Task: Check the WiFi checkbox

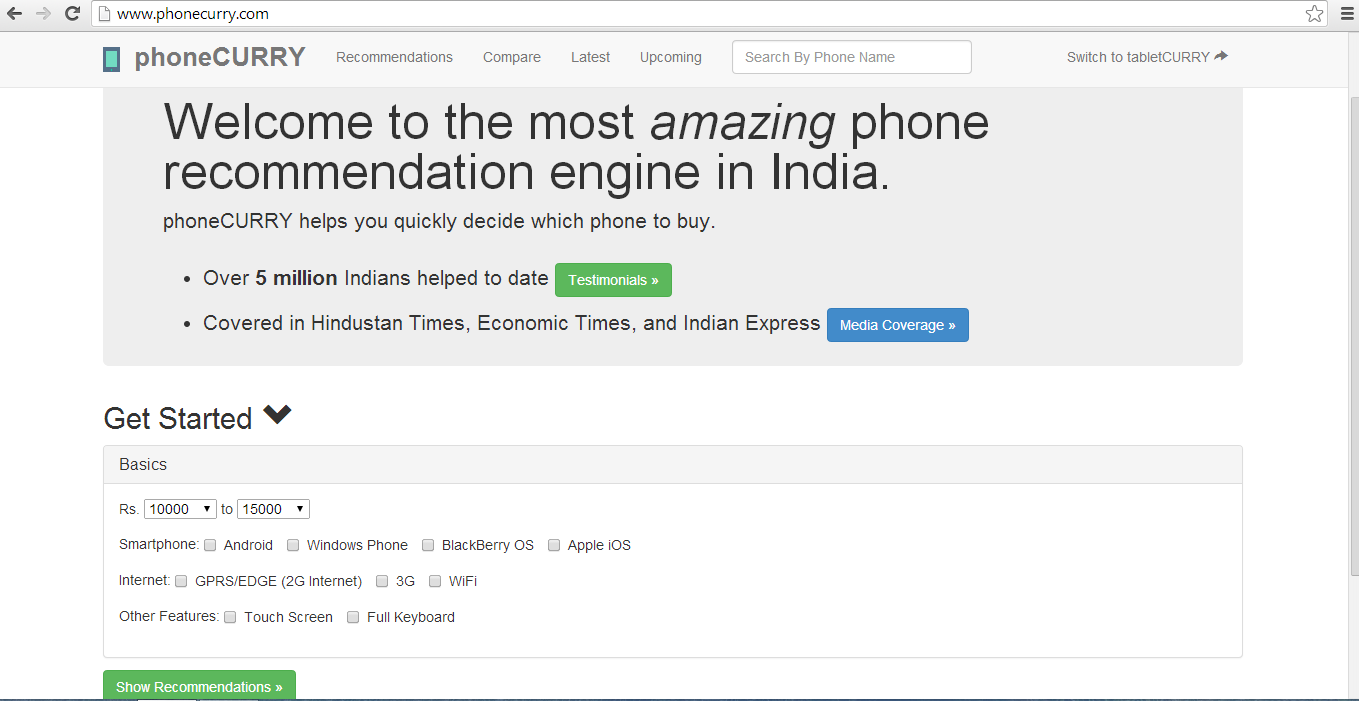Action: (x=435, y=581)
